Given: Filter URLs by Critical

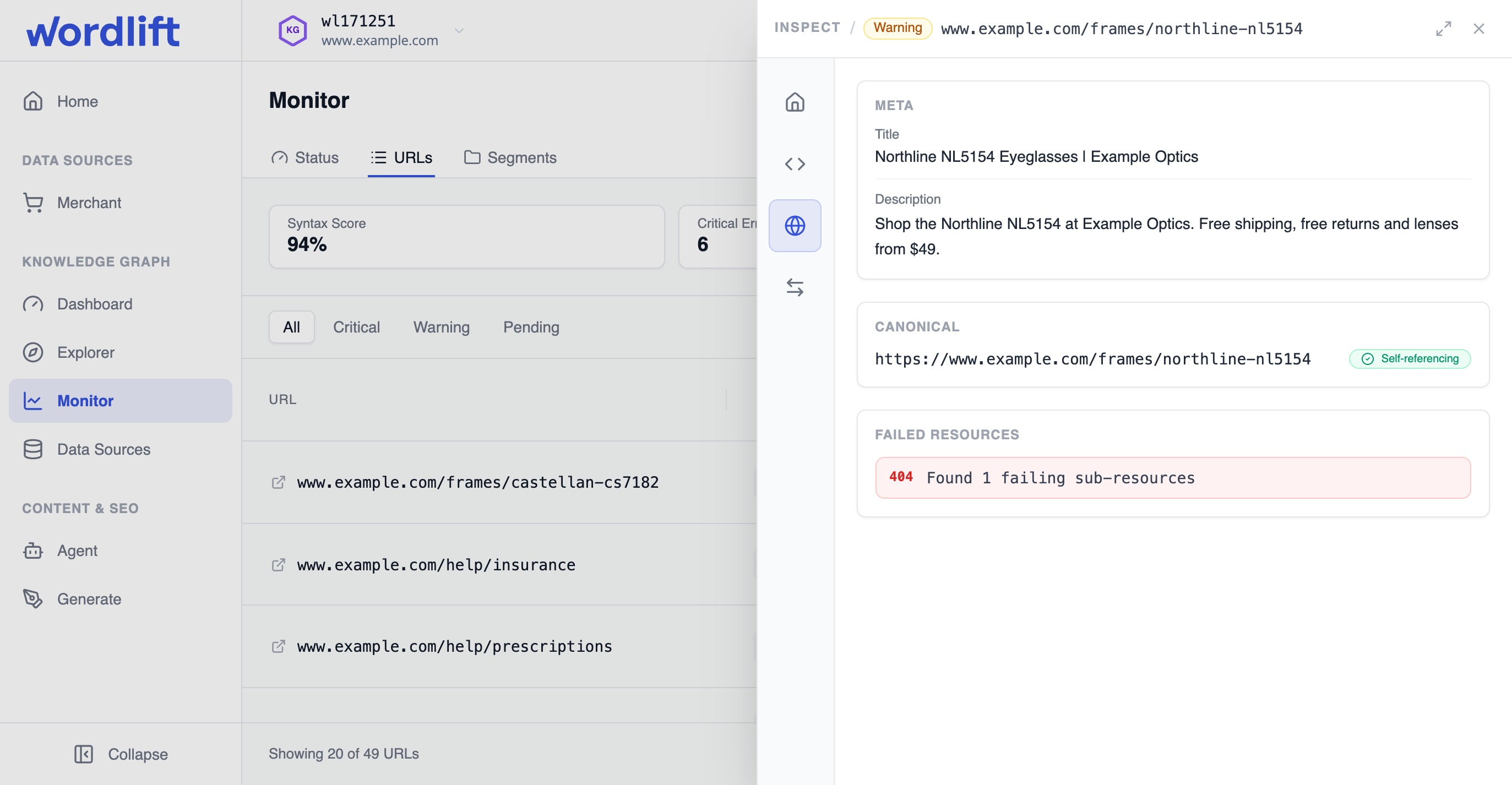Looking at the screenshot, I should 356,327.
